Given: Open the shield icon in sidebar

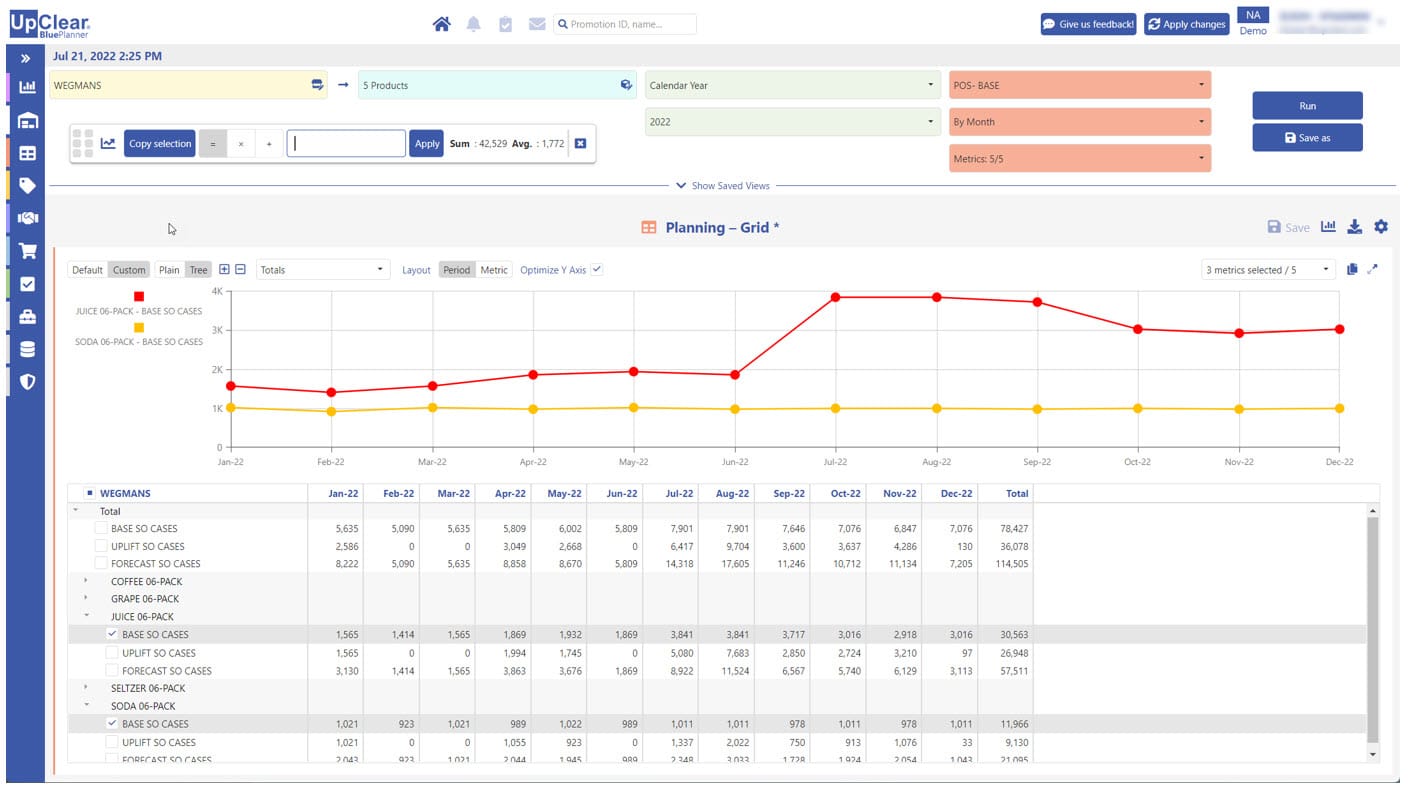Looking at the screenshot, I should coord(27,381).
